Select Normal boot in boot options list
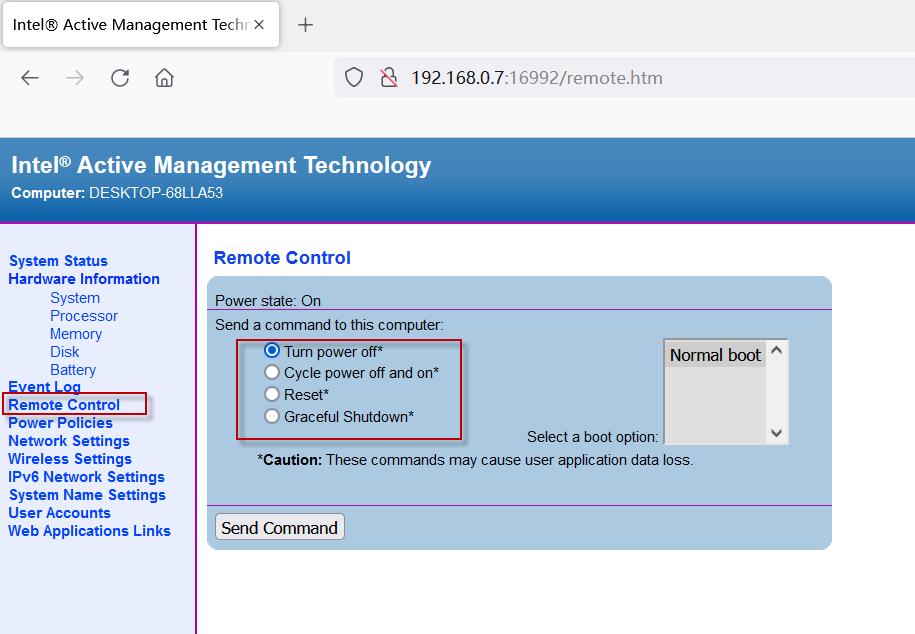915x634 pixels. [715, 355]
